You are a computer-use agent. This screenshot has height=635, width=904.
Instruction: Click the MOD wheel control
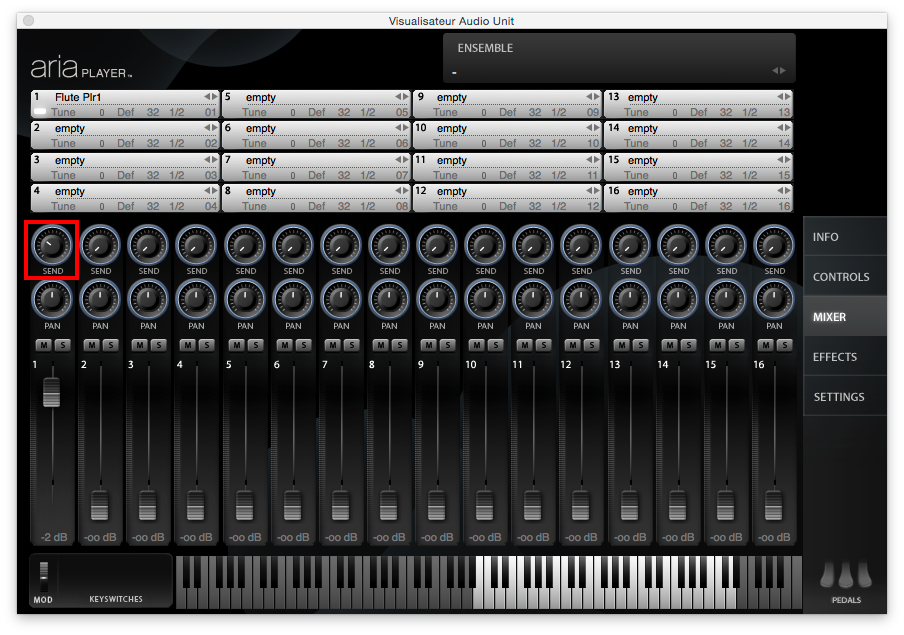click(x=43, y=575)
